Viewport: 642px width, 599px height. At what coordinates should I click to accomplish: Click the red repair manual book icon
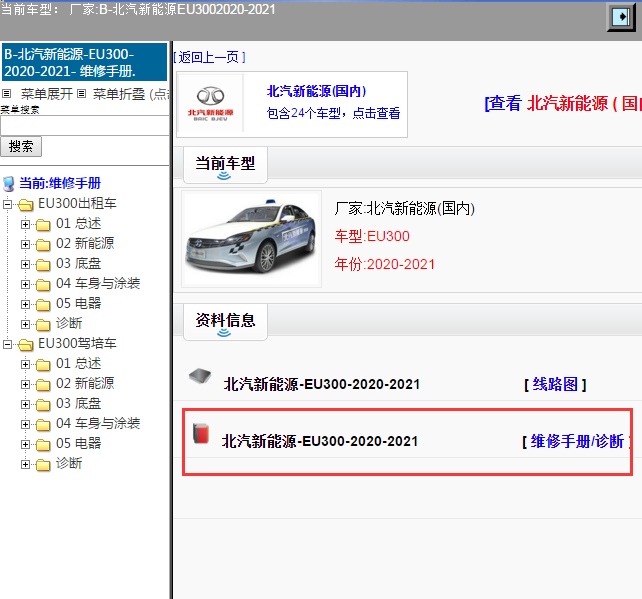tap(201, 434)
